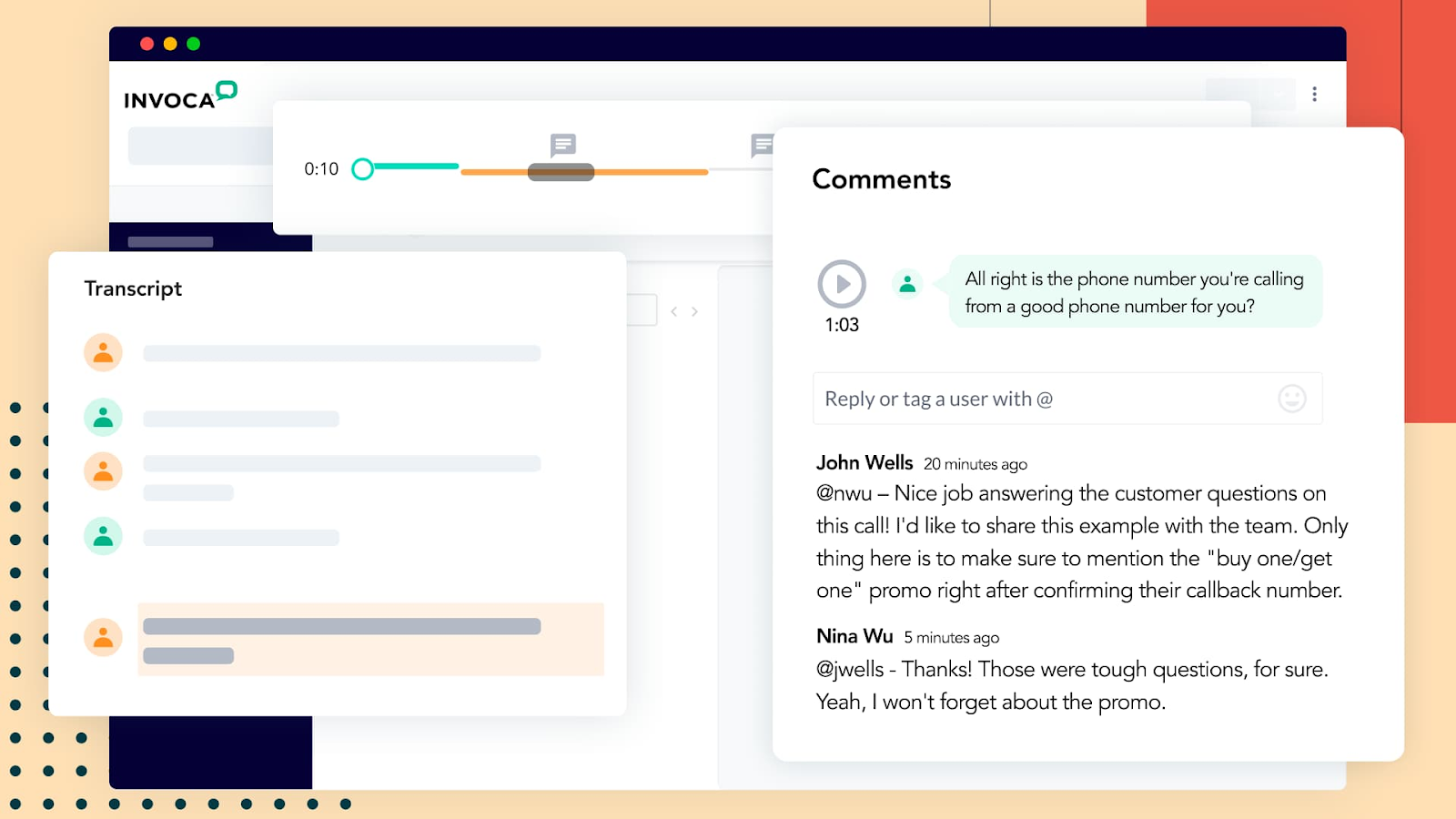This screenshot has height=819, width=1456.
Task: Play the comment audio snippet at 1:03
Action: [842, 282]
